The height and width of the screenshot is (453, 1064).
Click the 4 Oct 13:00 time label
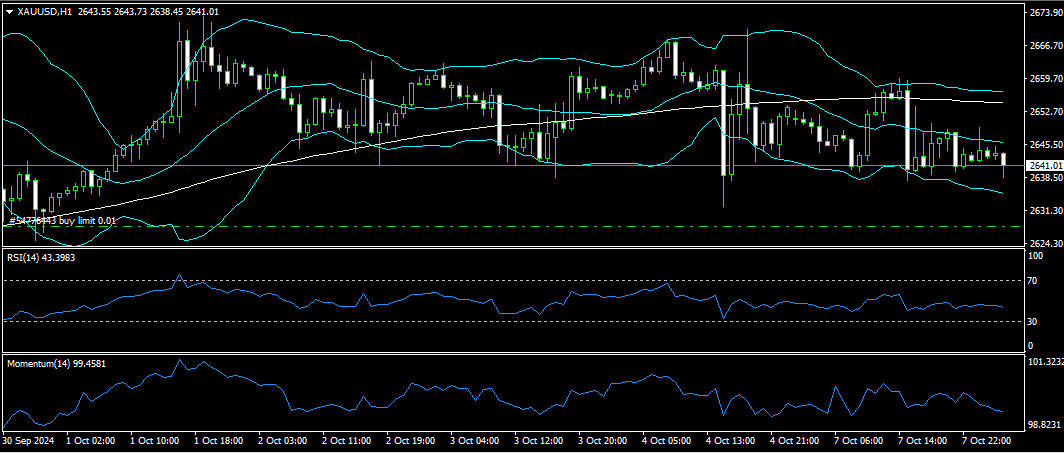[729, 440]
